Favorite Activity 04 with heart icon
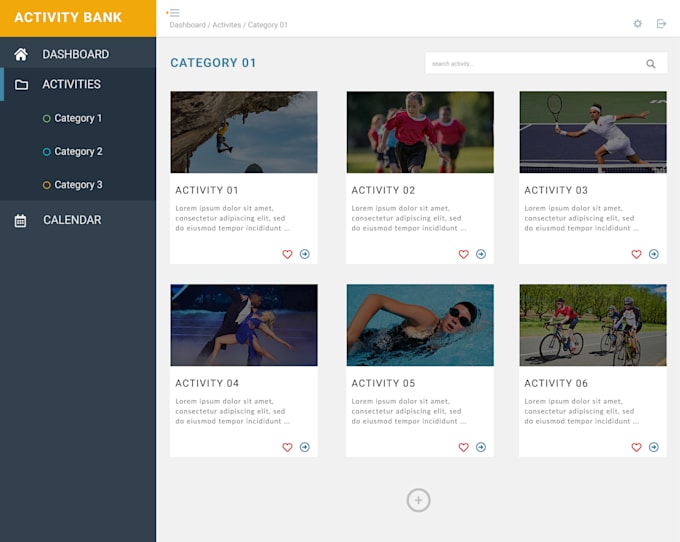The width and height of the screenshot is (680, 542). click(287, 447)
